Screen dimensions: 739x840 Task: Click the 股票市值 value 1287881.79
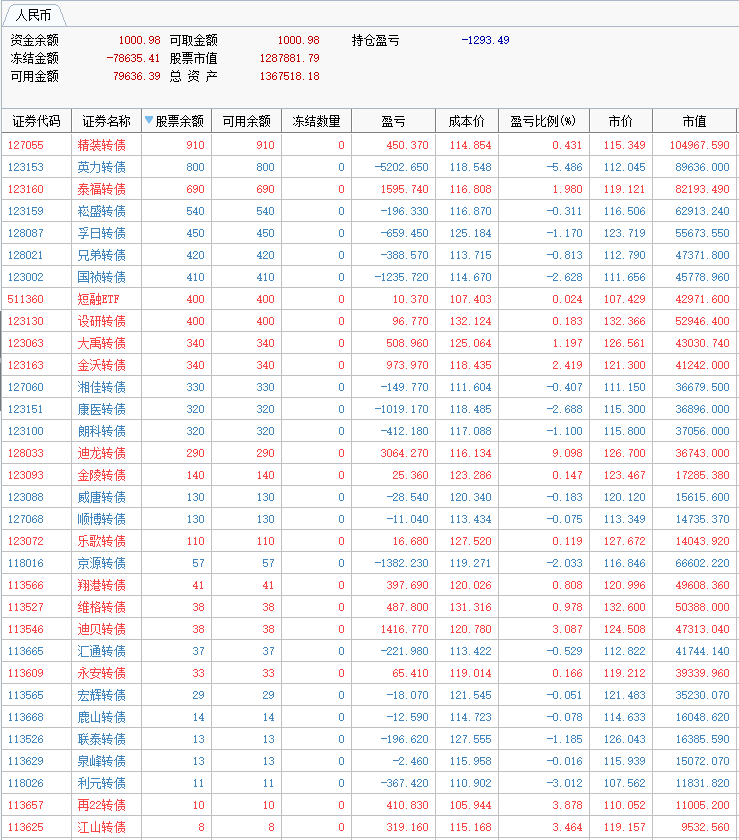(x=289, y=58)
